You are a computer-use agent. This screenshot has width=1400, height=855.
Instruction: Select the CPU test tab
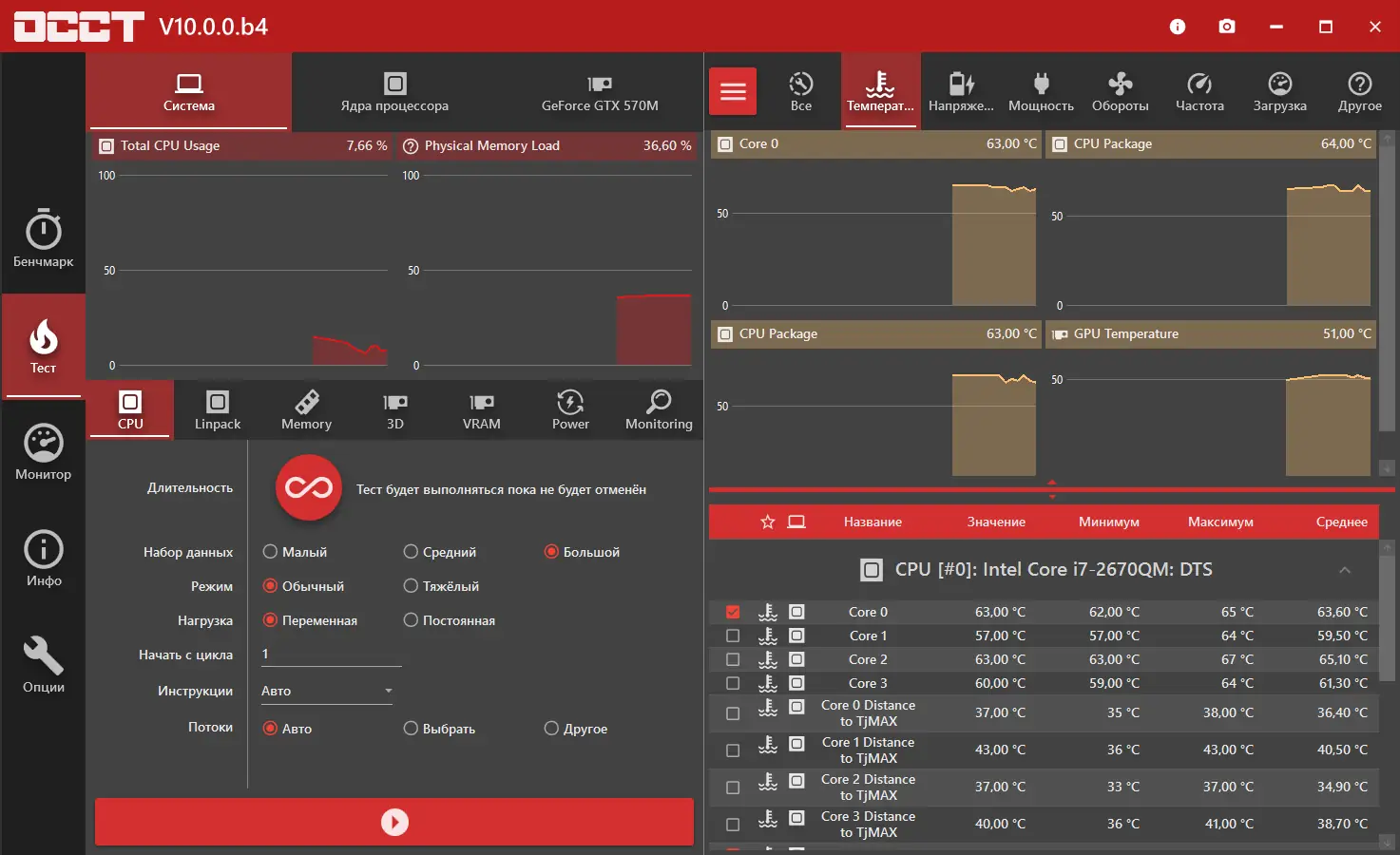click(130, 410)
